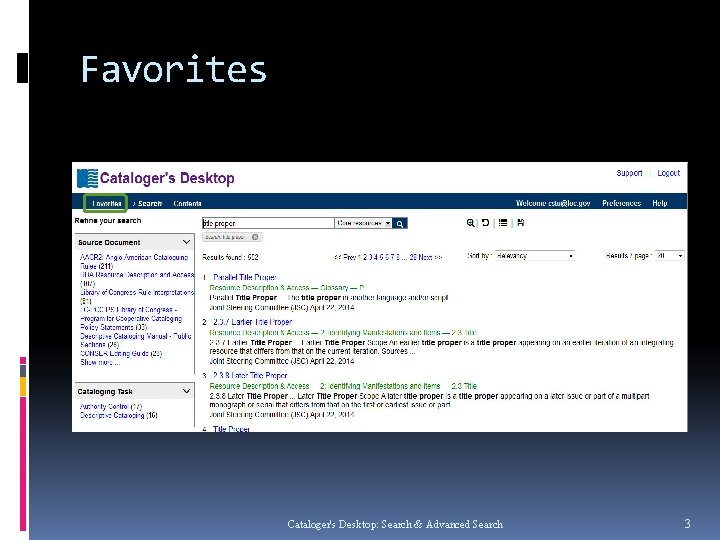This screenshot has width=720, height=540.
Task: Filter by Descriptive Cataloging task
Action: coord(118,416)
